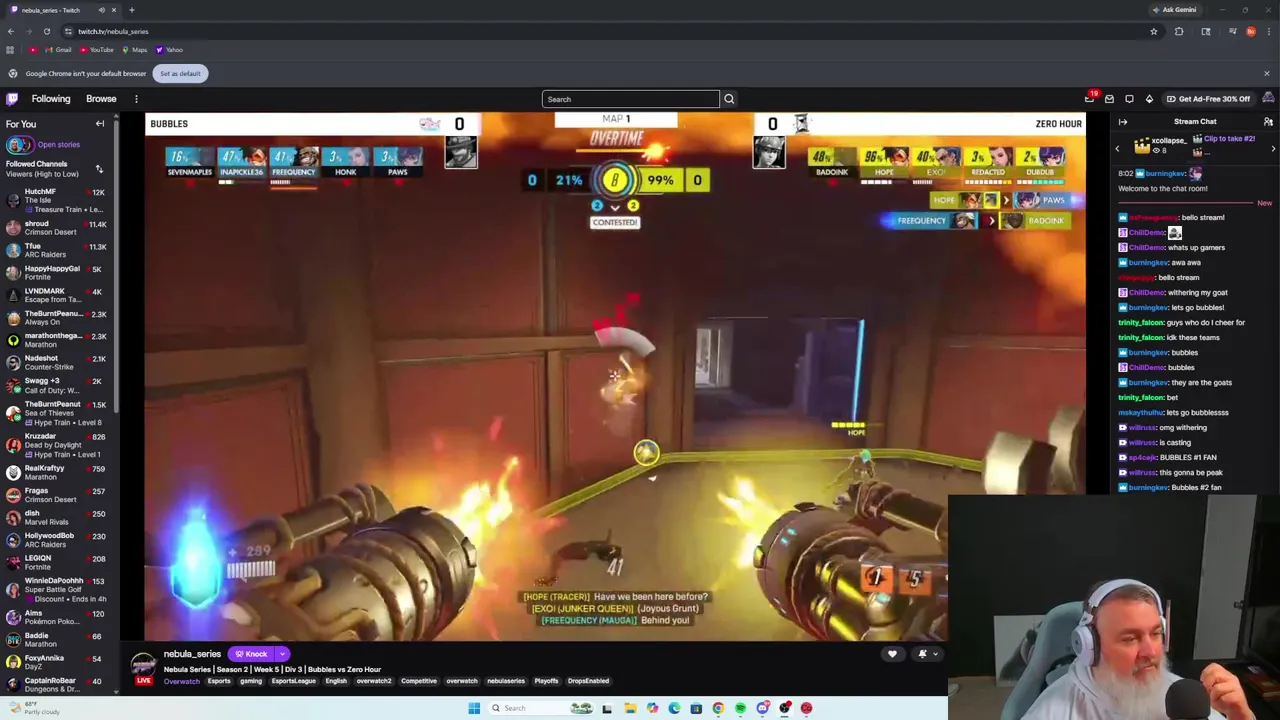The width and height of the screenshot is (1280, 720).
Task: Open Spotify from taskbar
Action: (x=740, y=708)
